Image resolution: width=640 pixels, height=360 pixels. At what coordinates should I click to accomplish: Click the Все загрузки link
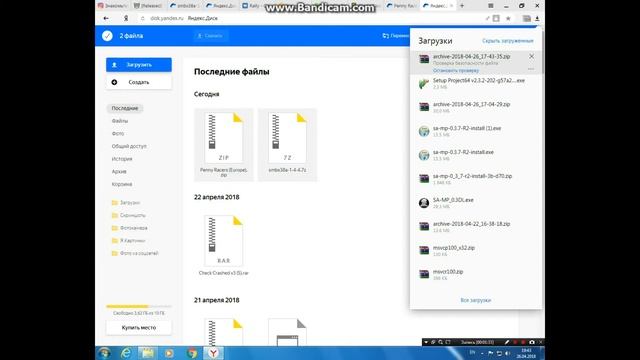pyautogui.click(x=476, y=300)
